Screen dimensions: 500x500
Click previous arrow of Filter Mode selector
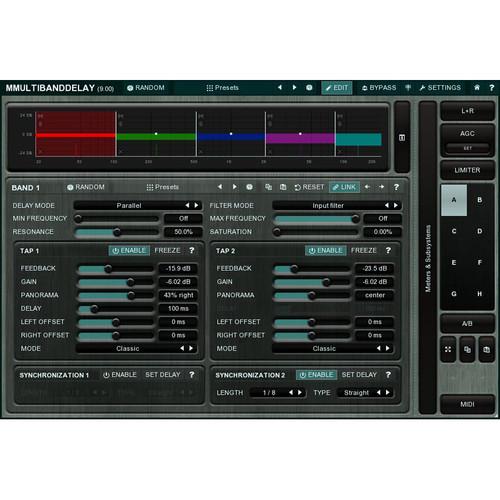coord(387,205)
